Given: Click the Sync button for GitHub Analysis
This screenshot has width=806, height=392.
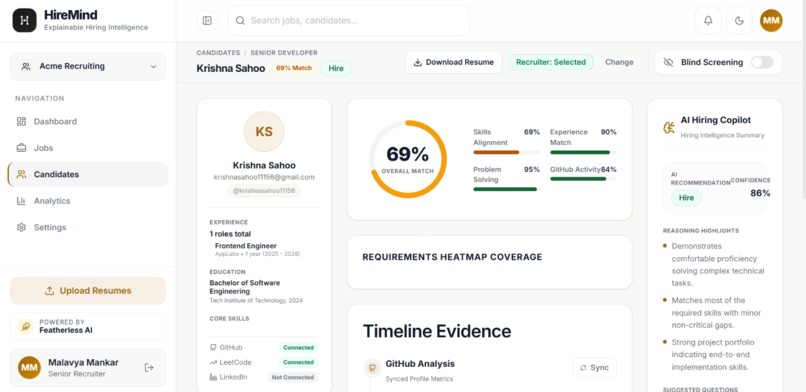Looking at the screenshot, I should [x=594, y=368].
